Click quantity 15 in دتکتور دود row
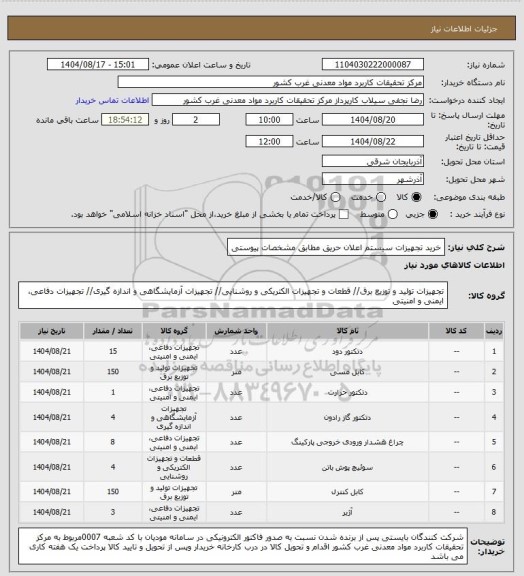The image size is (524, 576). coord(113,352)
